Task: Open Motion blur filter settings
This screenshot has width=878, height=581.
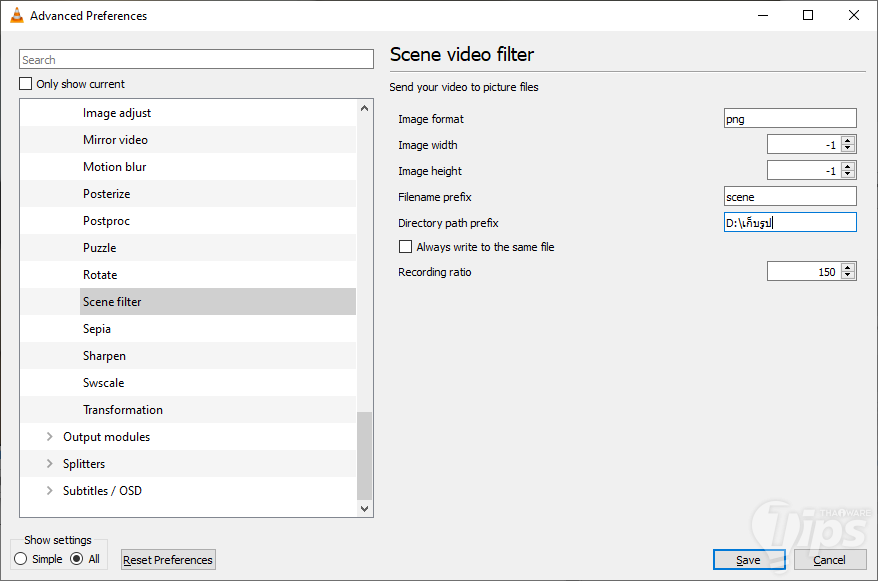Action: click(x=114, y=167)
